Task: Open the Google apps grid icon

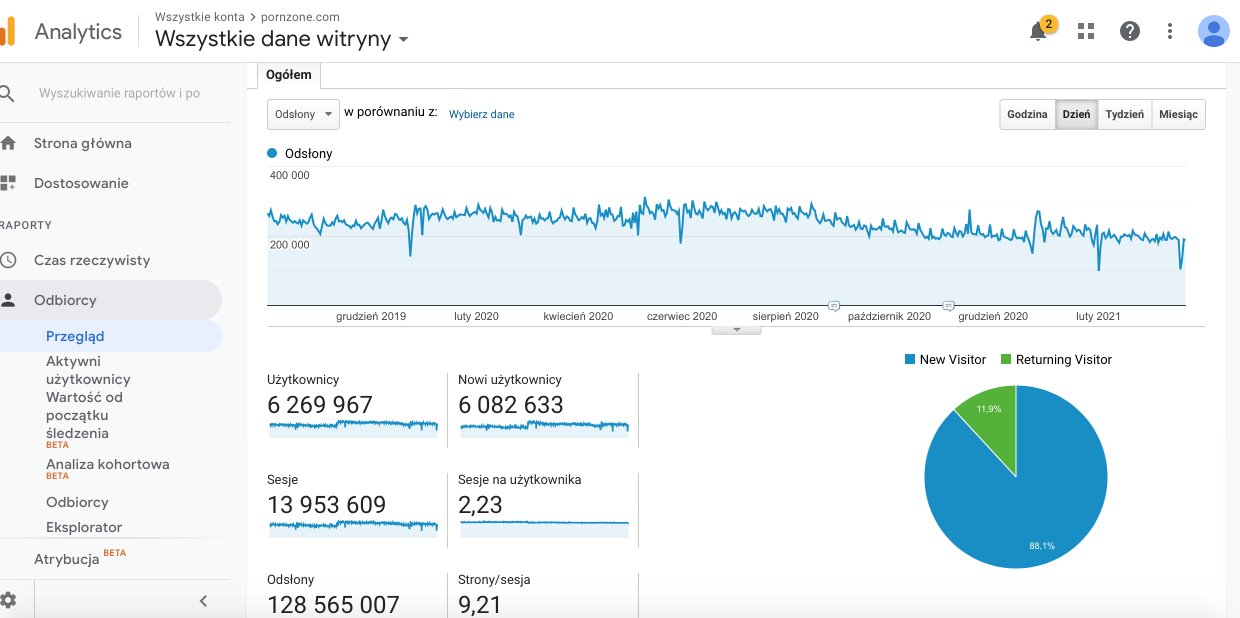Action: (1086, 31)
